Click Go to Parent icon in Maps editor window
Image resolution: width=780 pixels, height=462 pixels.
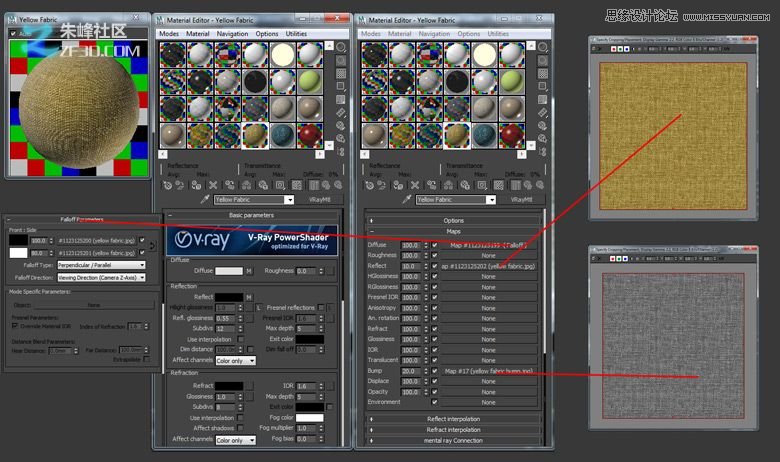tap(528, 185)
